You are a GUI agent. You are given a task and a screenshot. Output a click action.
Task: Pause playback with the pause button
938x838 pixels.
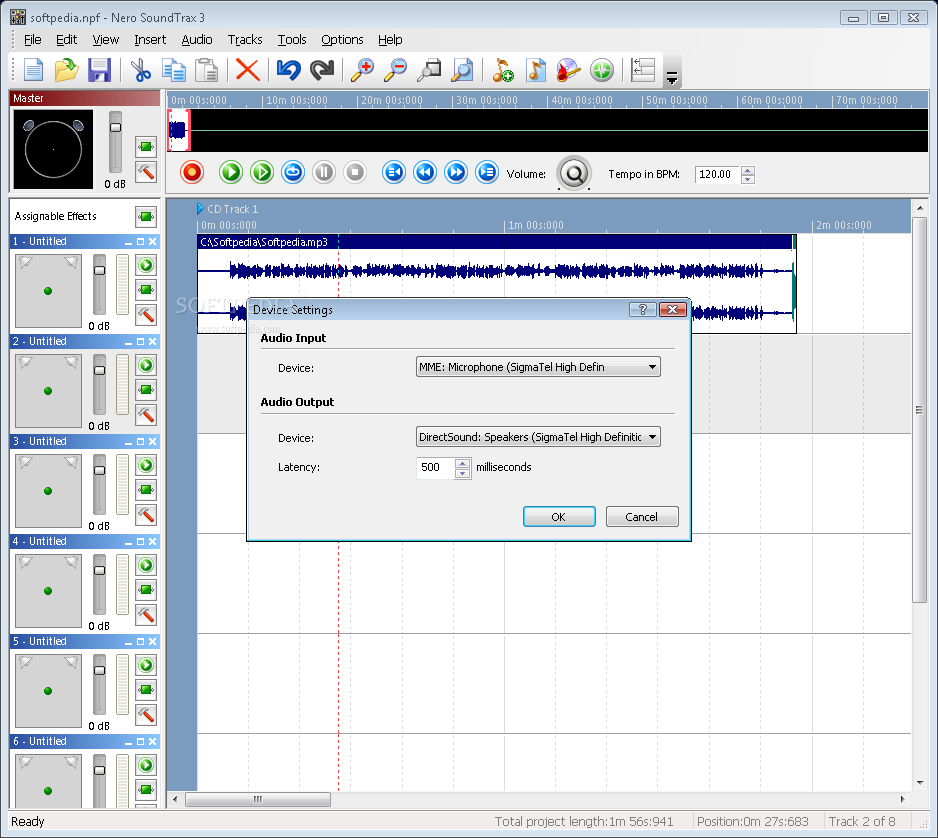pyautogui.click(x=324, y=172)
